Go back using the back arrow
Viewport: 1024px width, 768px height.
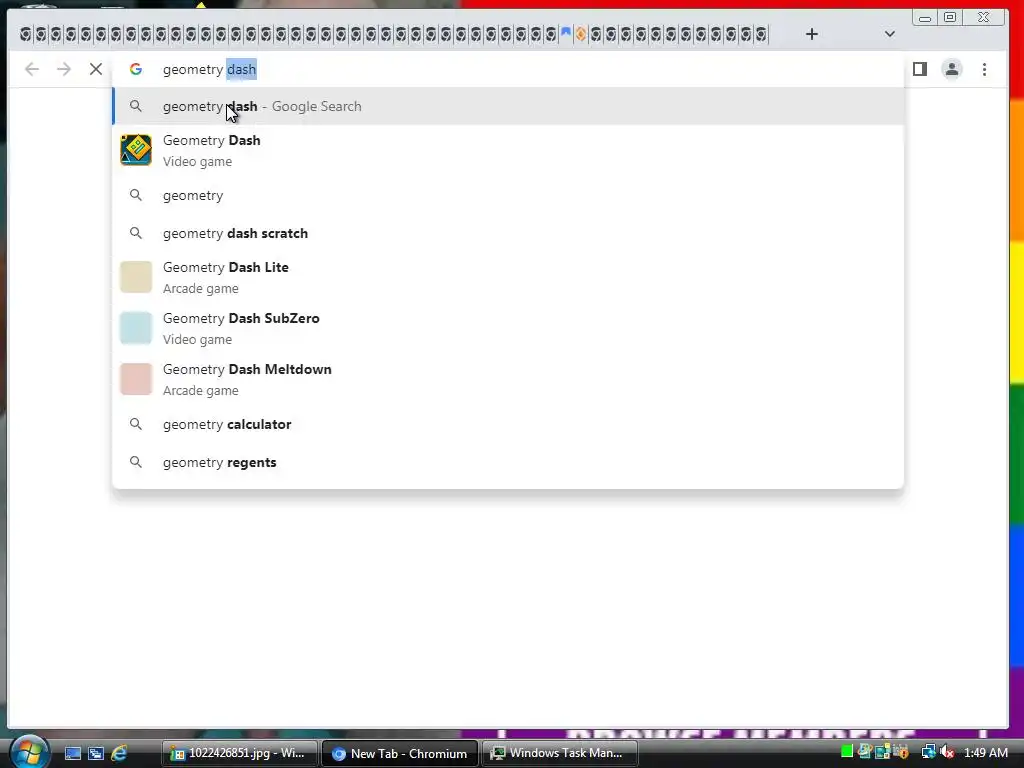pyautogui.click(x=32, y=69)
